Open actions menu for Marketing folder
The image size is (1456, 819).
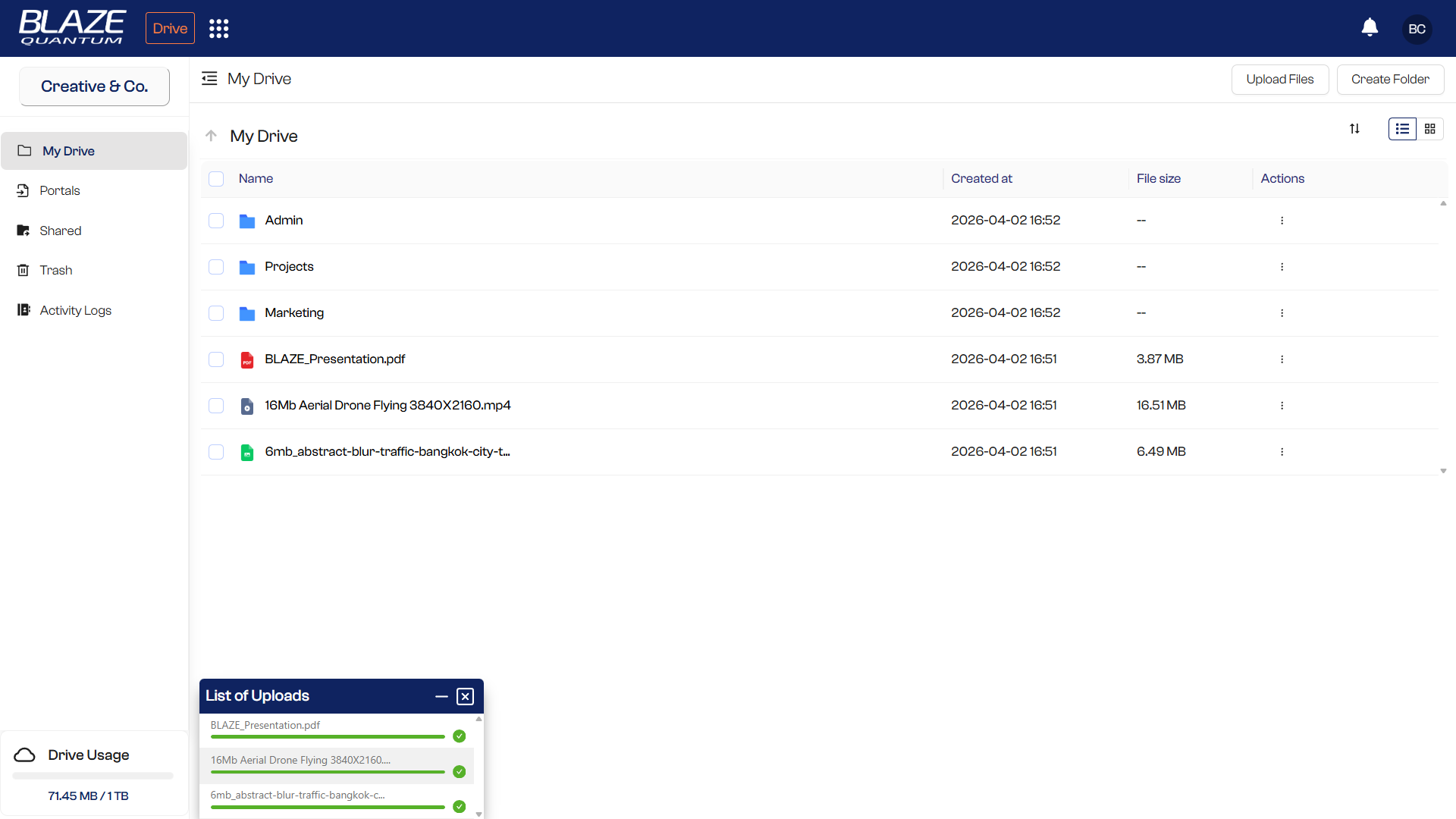[1282, 313]
